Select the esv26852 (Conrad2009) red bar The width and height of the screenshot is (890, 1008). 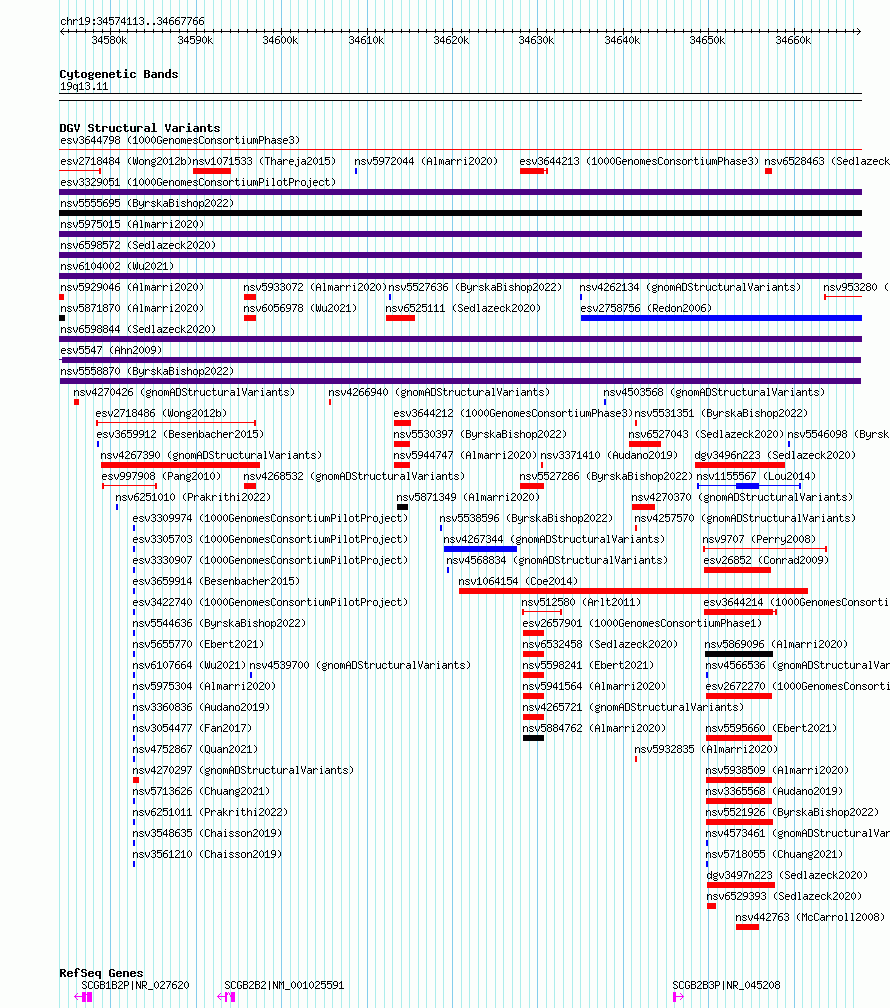tap(738, 570)
